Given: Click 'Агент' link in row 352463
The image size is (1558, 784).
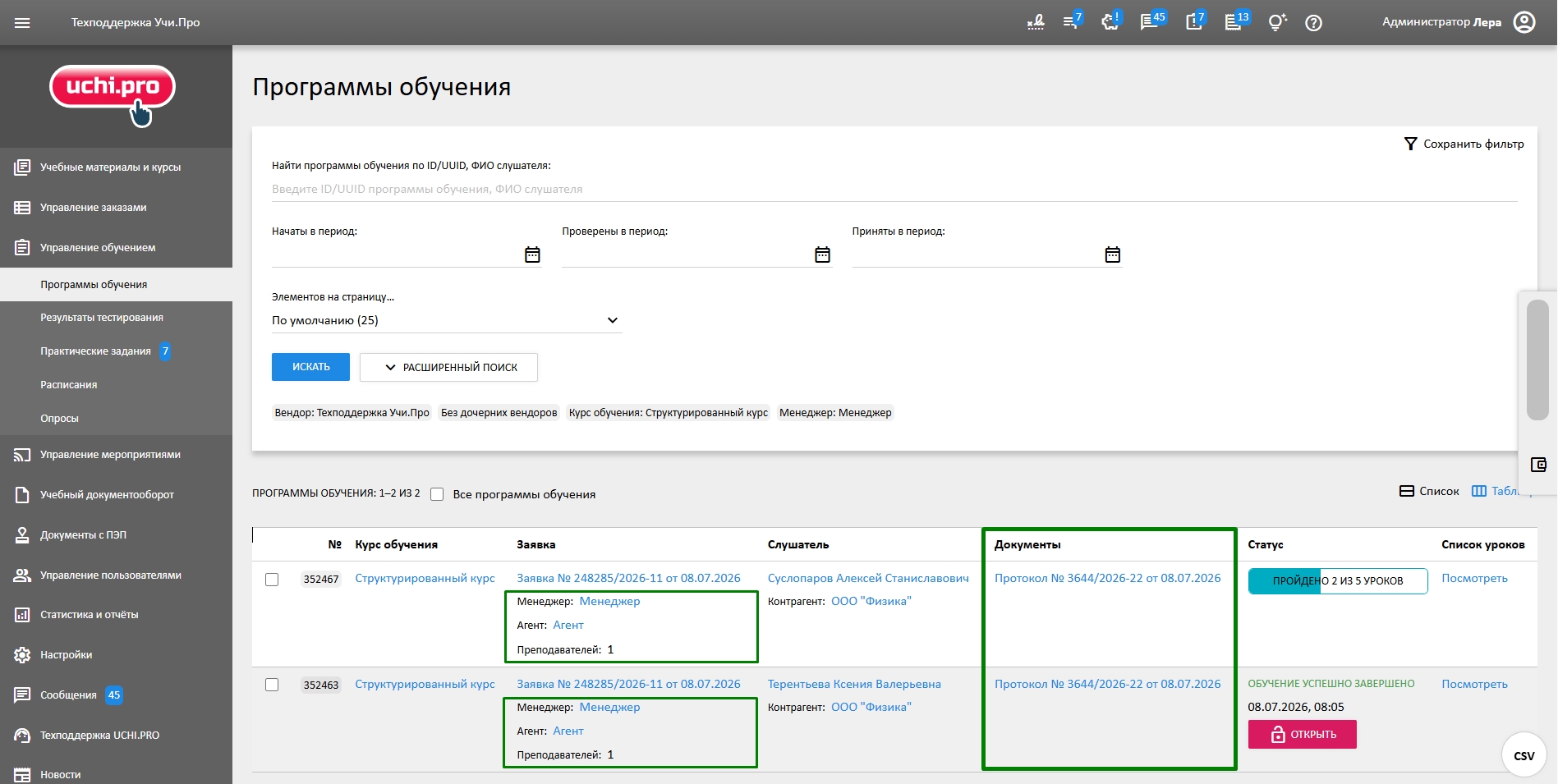Looking at the screenshot, I should (568, 731).
